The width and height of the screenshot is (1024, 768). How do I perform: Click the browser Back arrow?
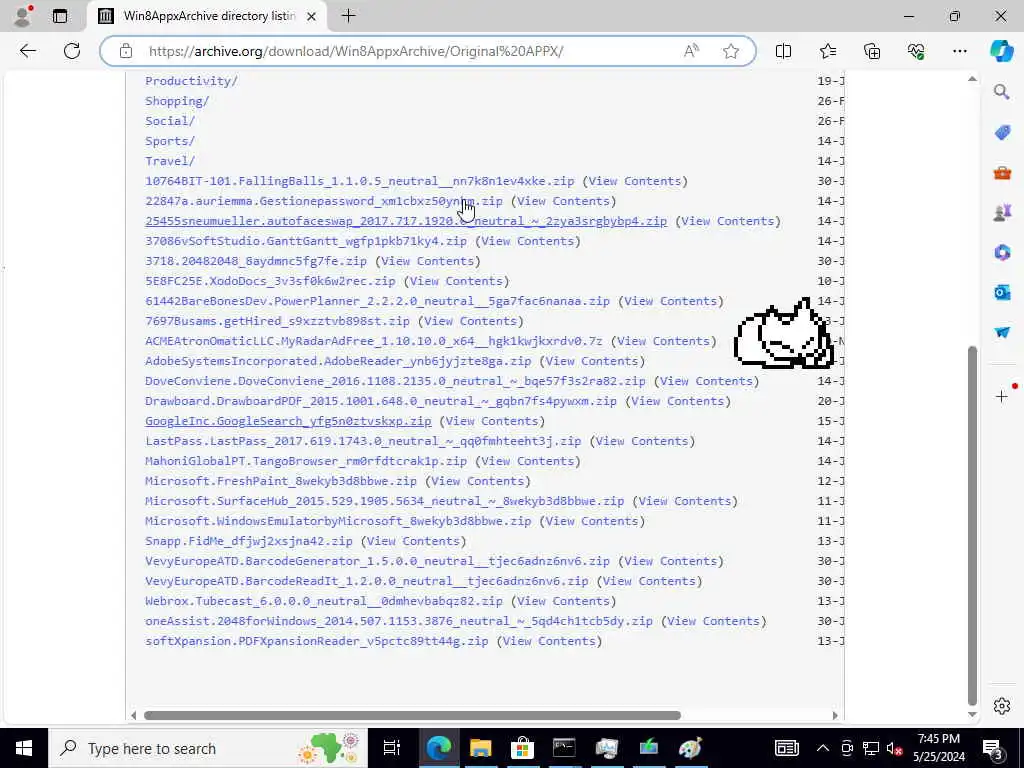tap(27, 51)
